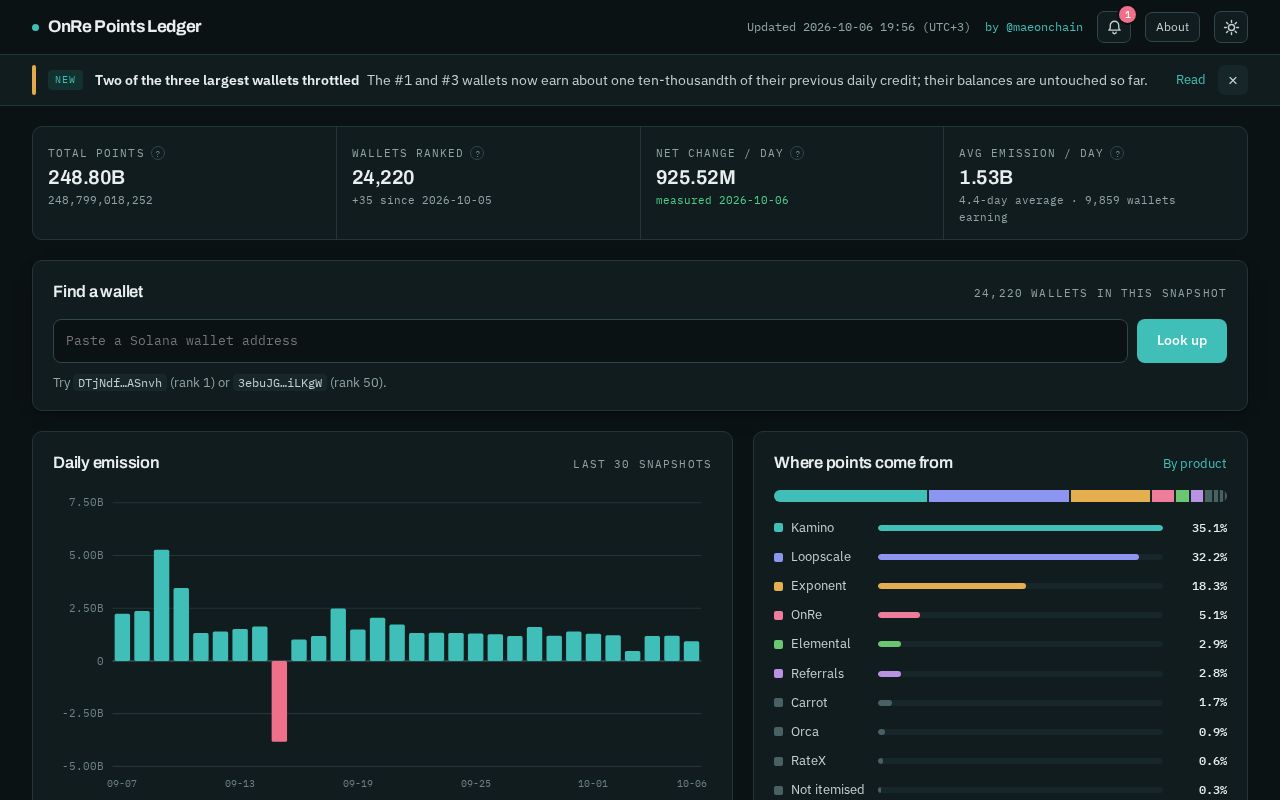This screenshot has width=1280, height=800.
Task: Click the 248,799,018,252 total value
Action: coord(100,200)
